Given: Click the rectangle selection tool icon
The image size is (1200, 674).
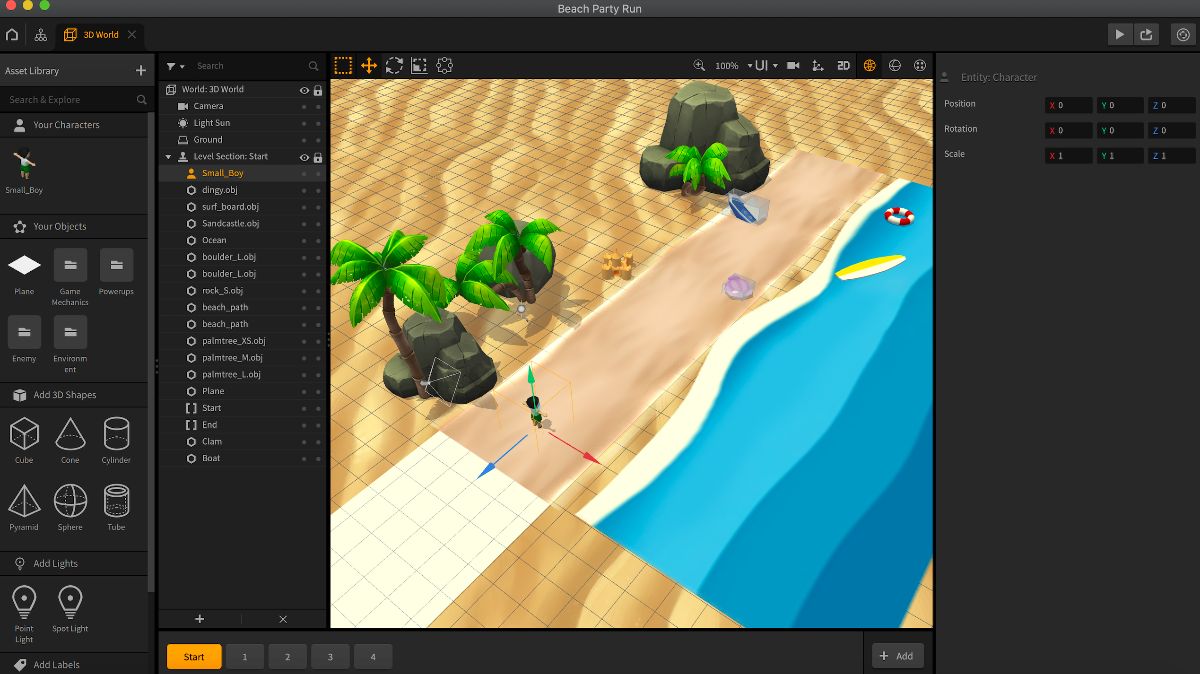Looking at the screenshot, I should [x=343, y=65].
